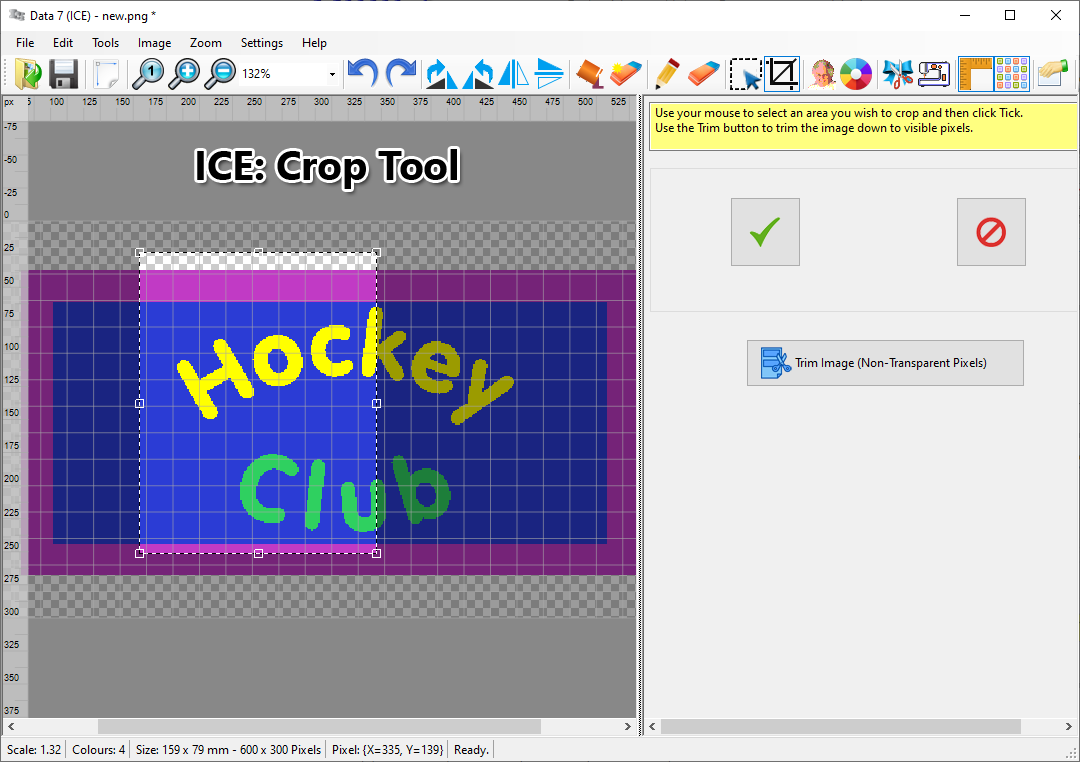Viewport: 1080px width, 762px height.
Task: Confirm crop with the green tick button
Action: coord(765,232)
